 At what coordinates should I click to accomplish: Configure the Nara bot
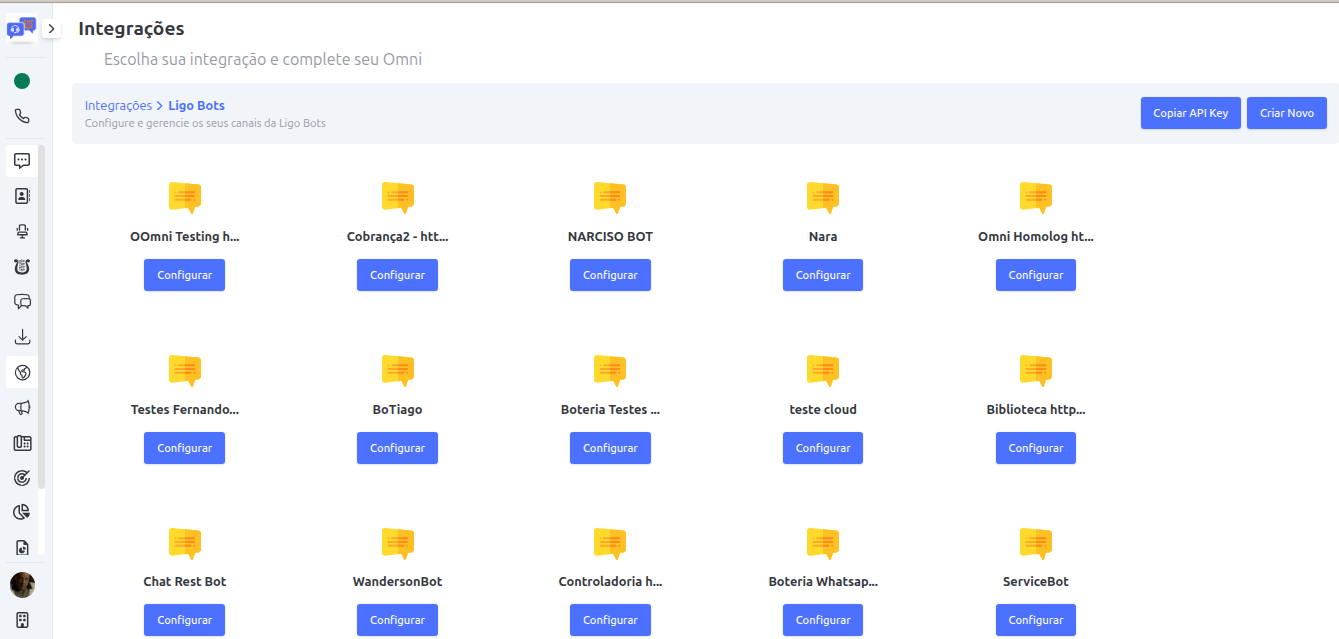[x=822, y=275]
